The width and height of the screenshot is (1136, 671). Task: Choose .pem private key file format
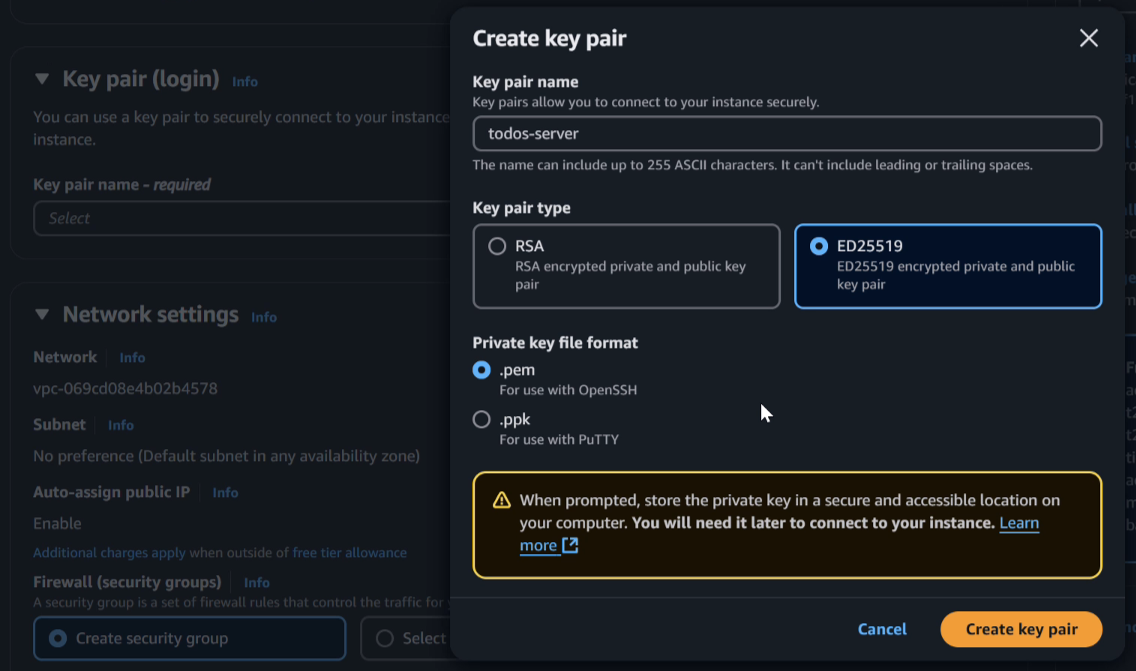click(481, 370)
